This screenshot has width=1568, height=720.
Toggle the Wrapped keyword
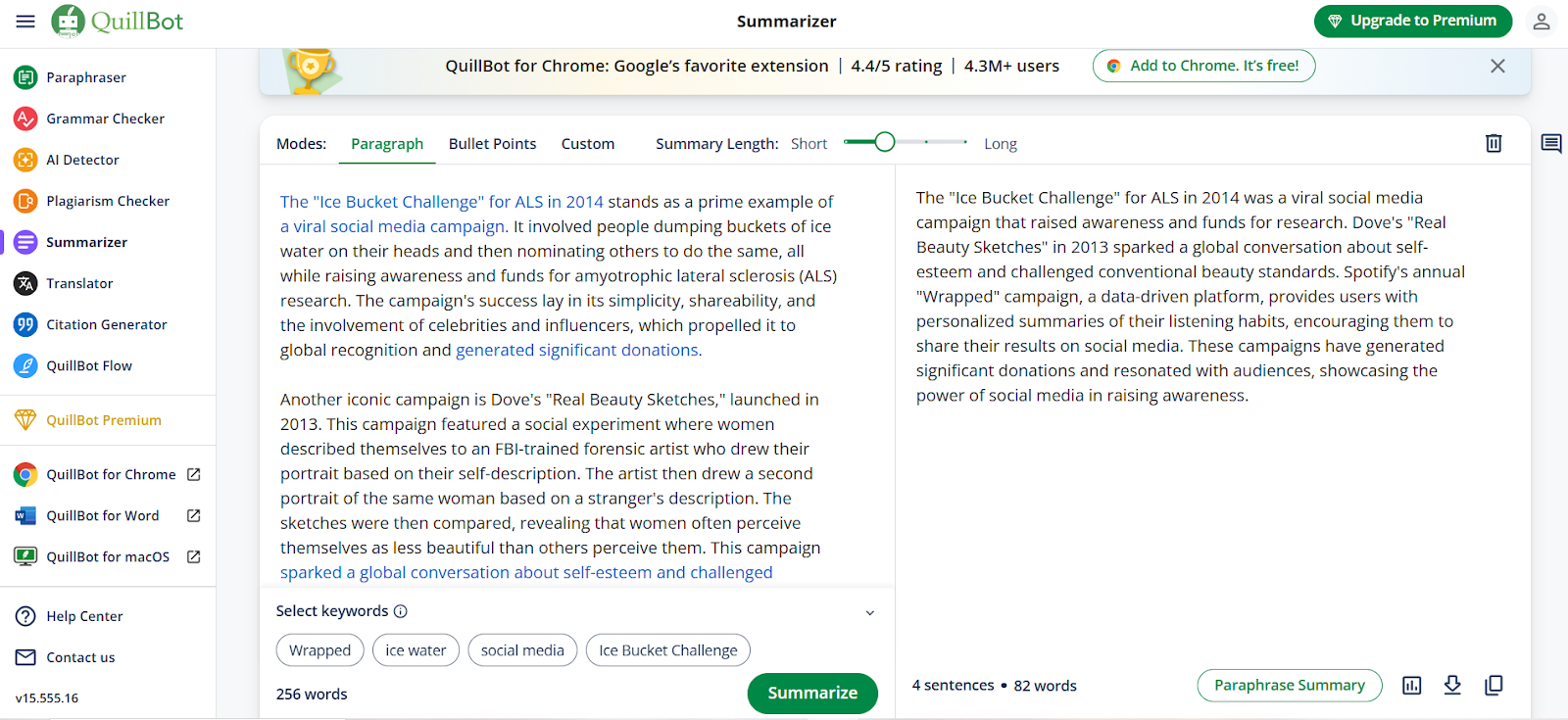(x=319, y=649)
